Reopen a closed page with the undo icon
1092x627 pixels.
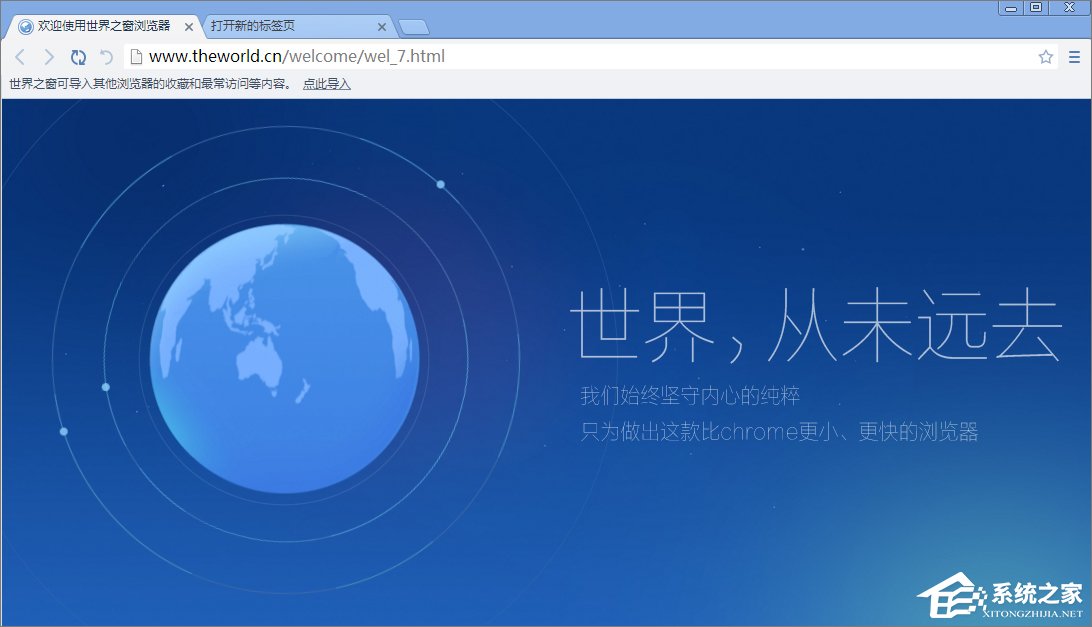[105, 57]
